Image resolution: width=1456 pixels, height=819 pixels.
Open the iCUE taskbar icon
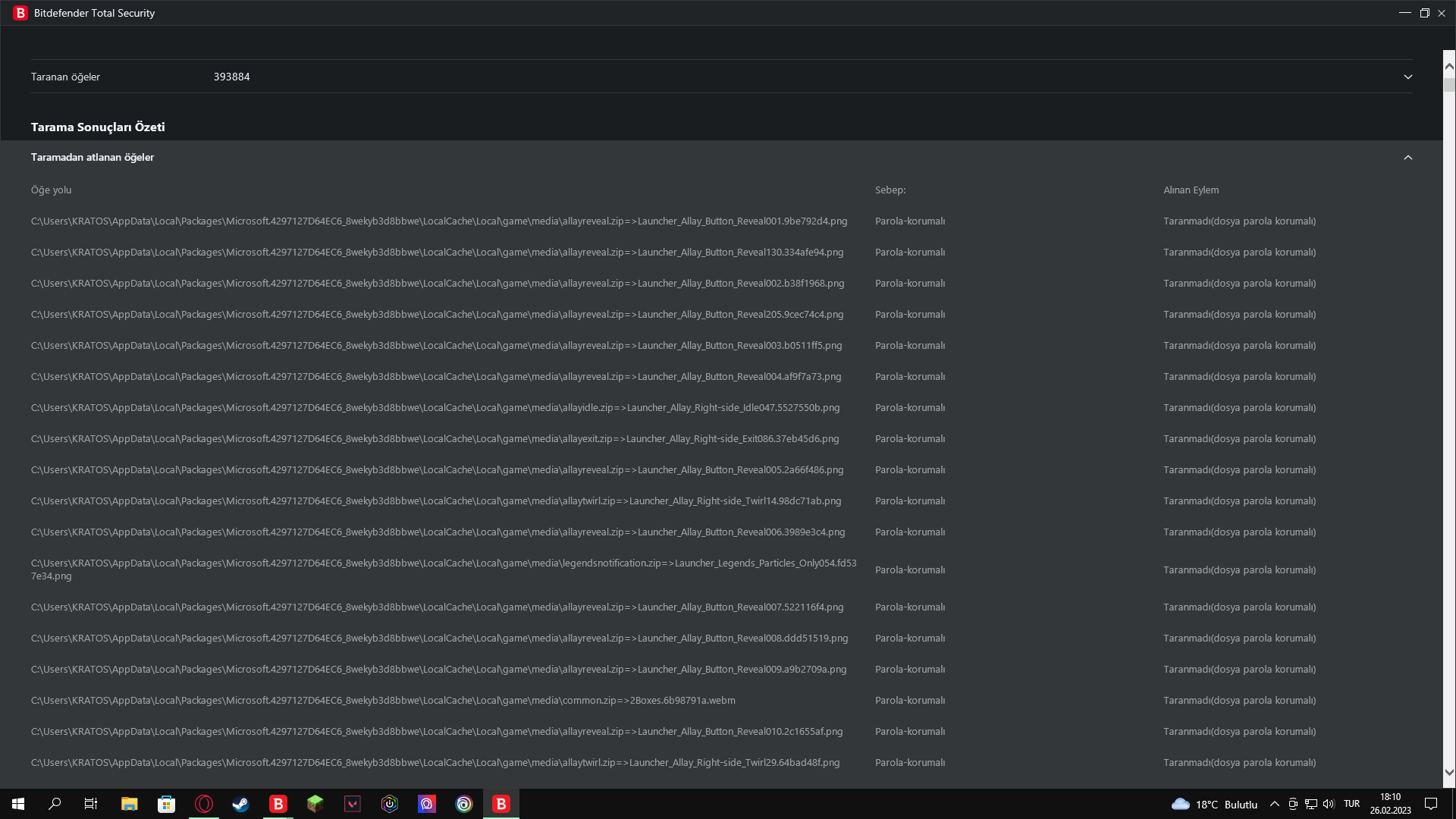point(390,804)
